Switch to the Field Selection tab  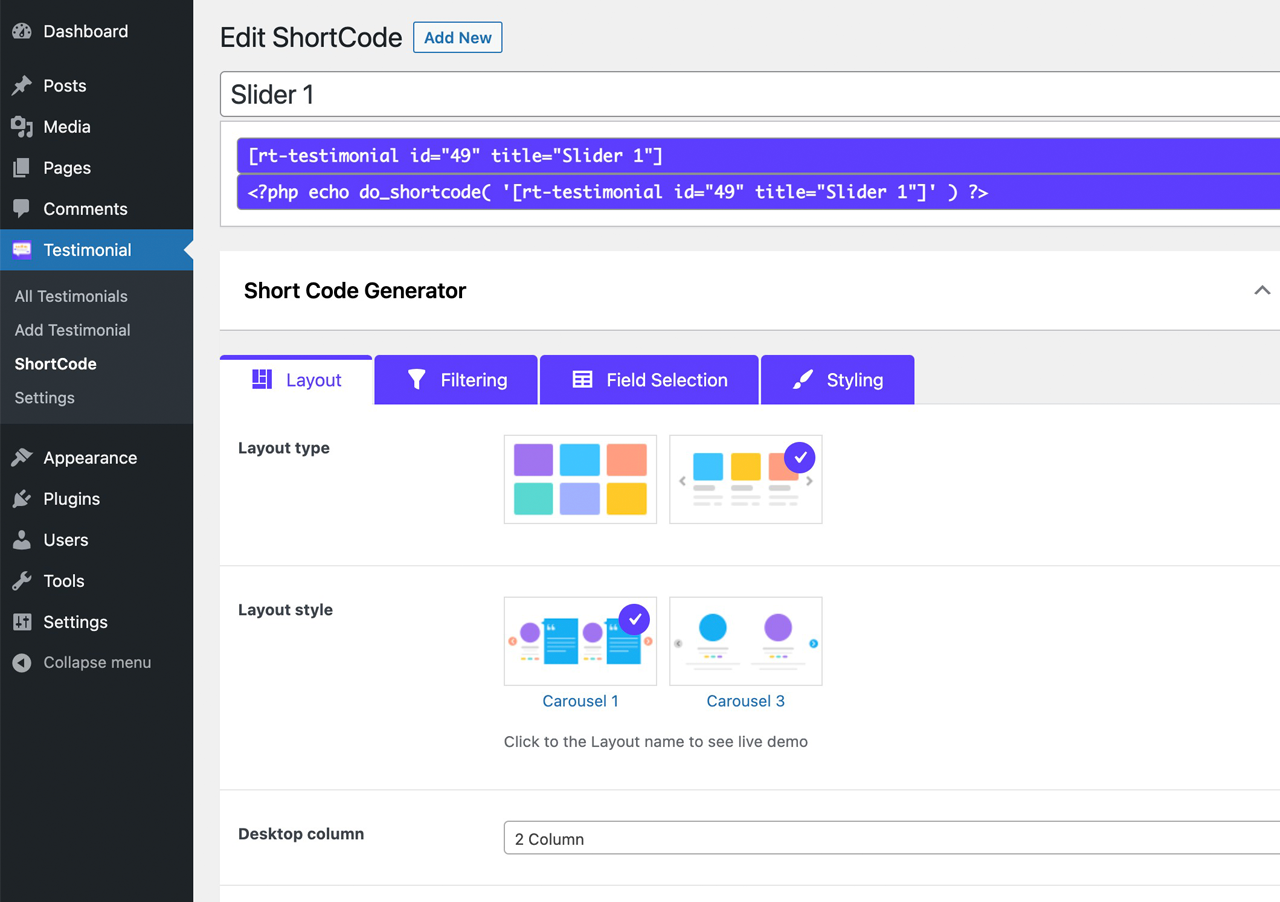(649, 380)
